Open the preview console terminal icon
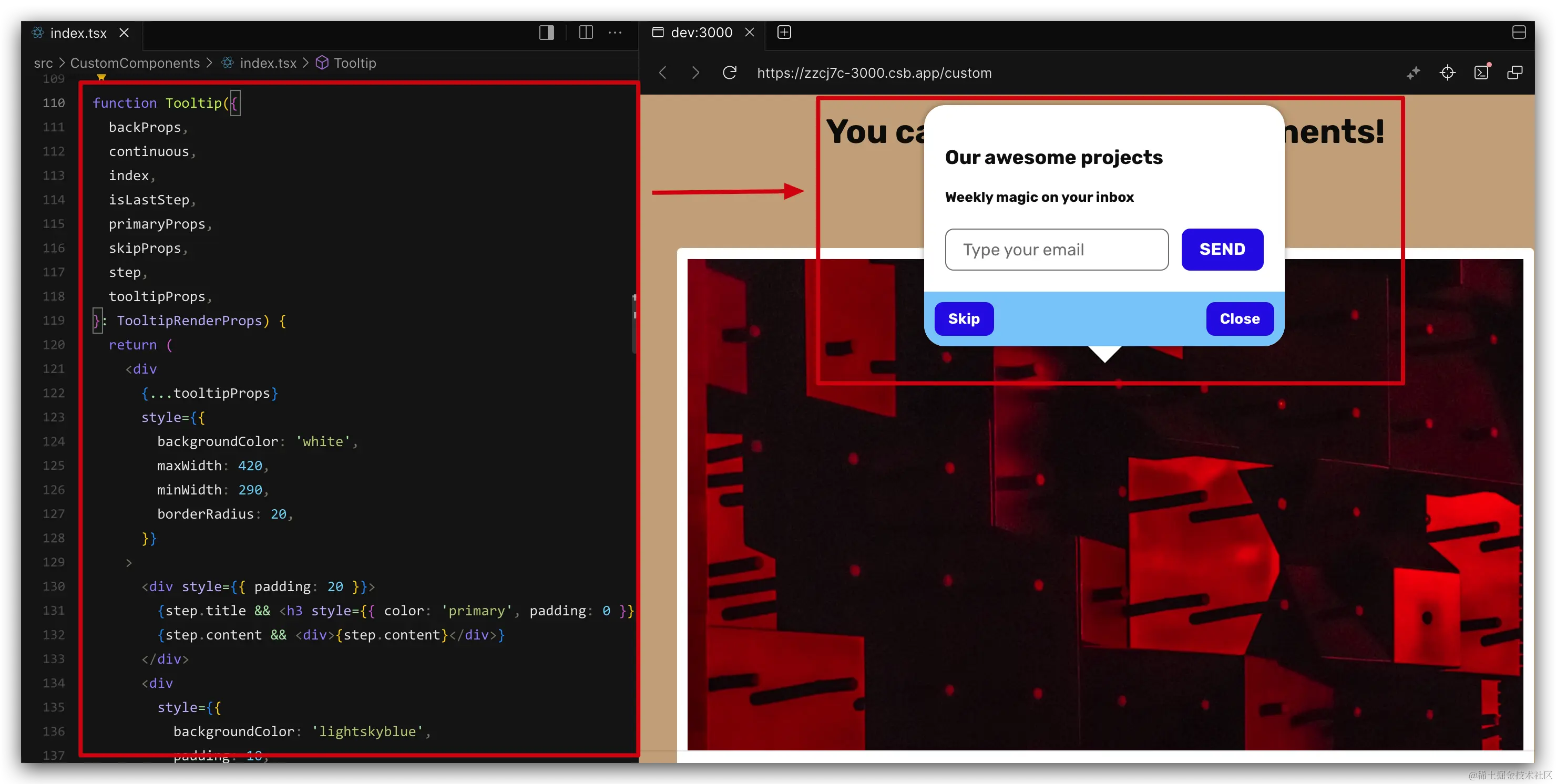The image size is (1556, 784). point(1481,73)
